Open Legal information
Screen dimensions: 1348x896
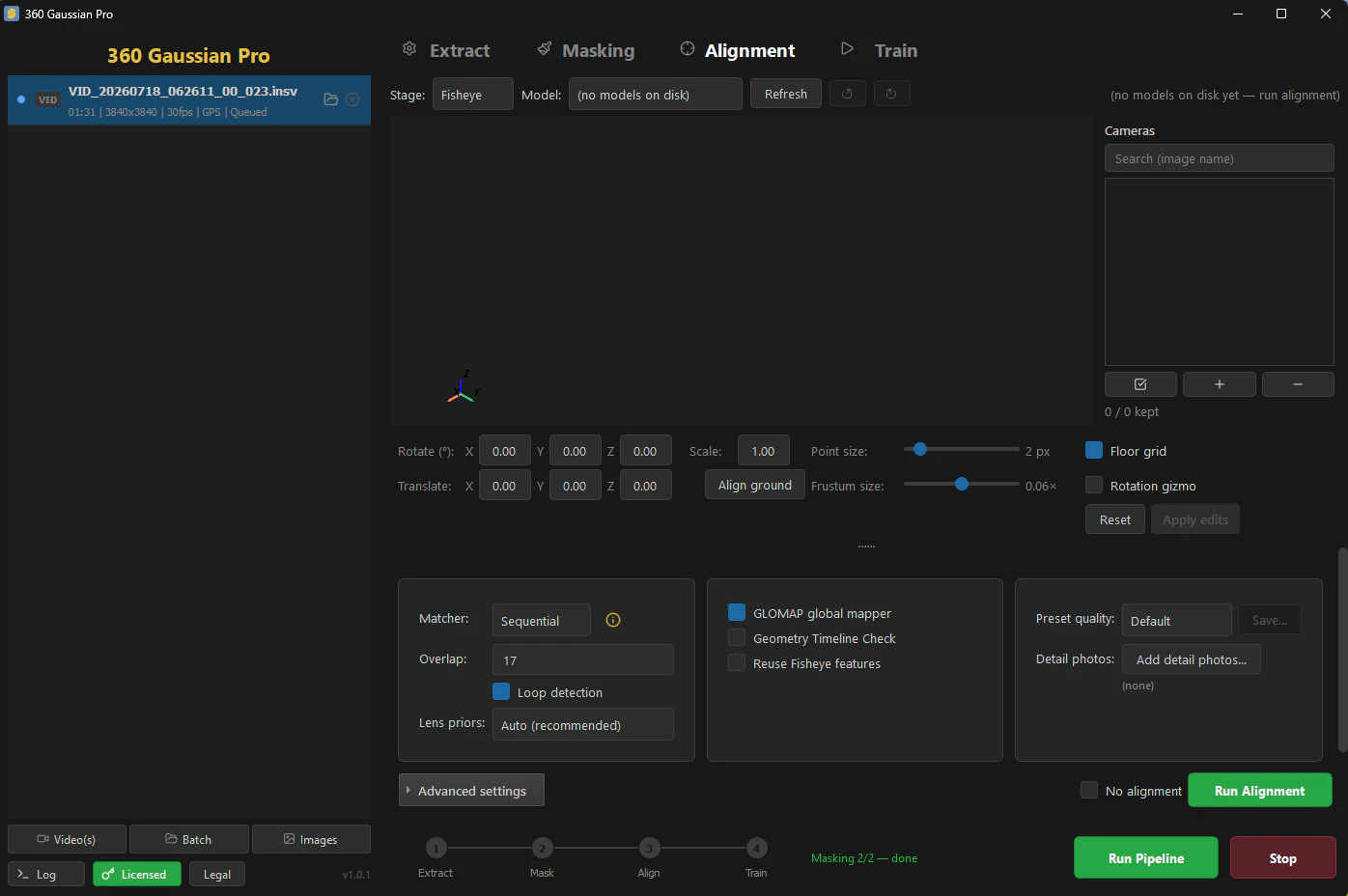tap(217, 874)
